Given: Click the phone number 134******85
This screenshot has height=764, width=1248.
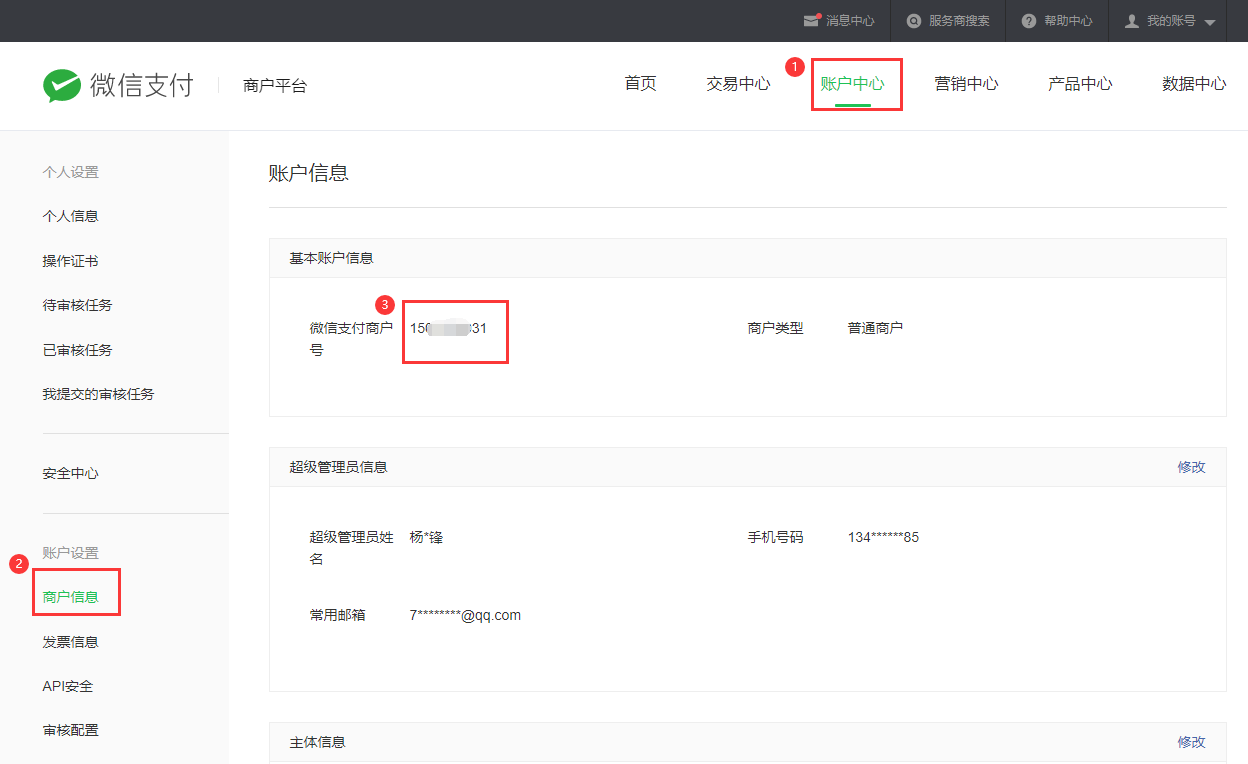Looking at the screenshot, I should point(883,537).
